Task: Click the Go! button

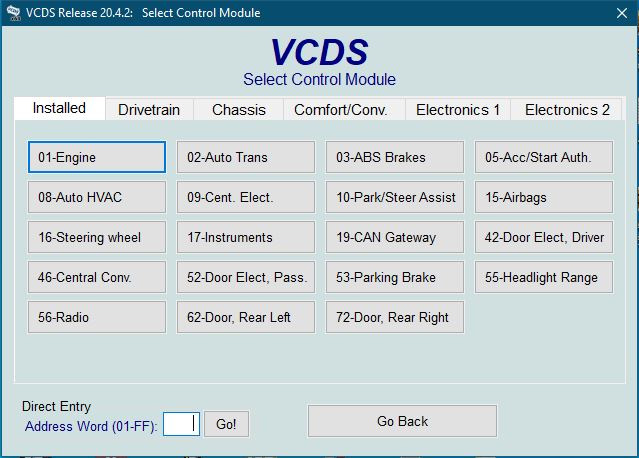Action: [226, 424]
